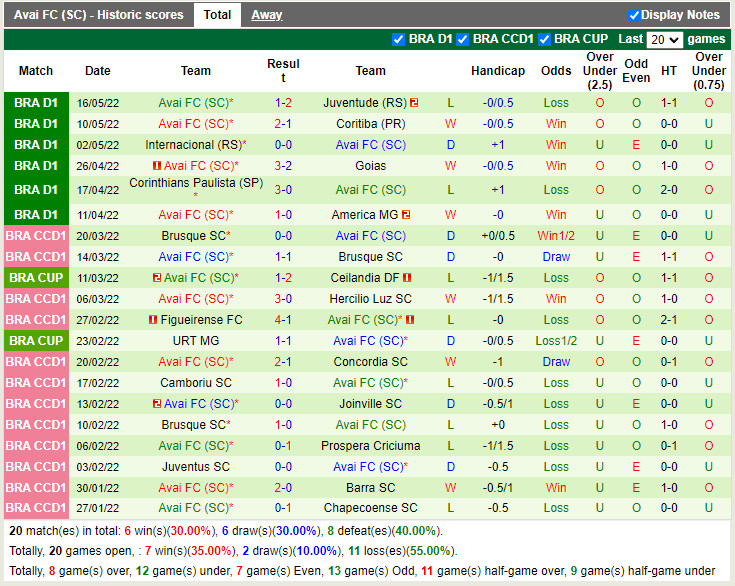Screen dimensions: 735x586
Task: Open Concordia SC team link
Action: 370,362
